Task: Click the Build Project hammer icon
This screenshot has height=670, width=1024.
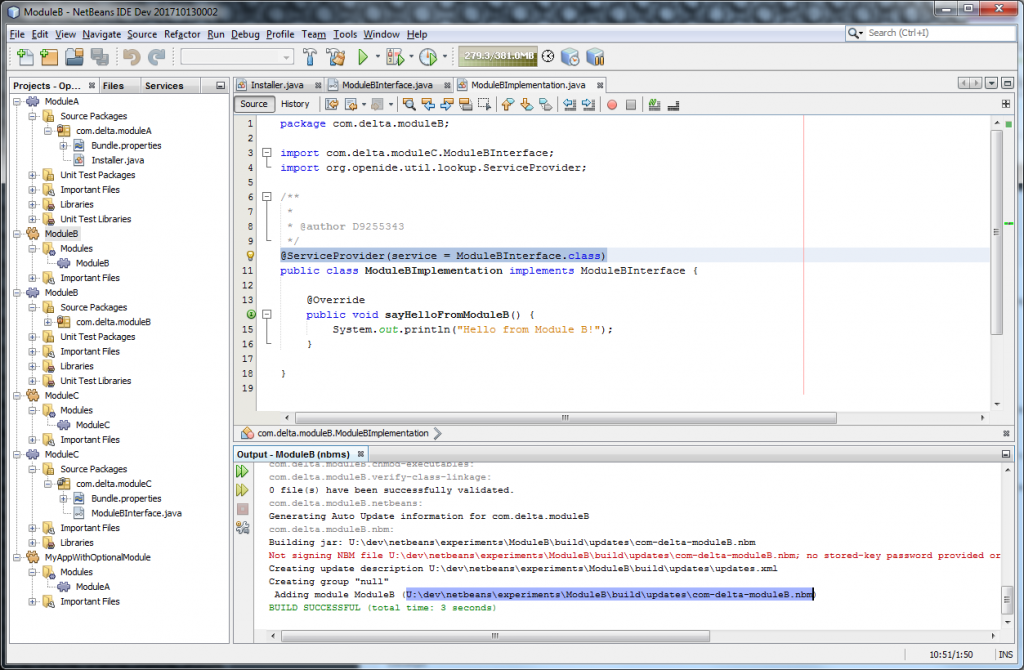Action: coord(310,57)
